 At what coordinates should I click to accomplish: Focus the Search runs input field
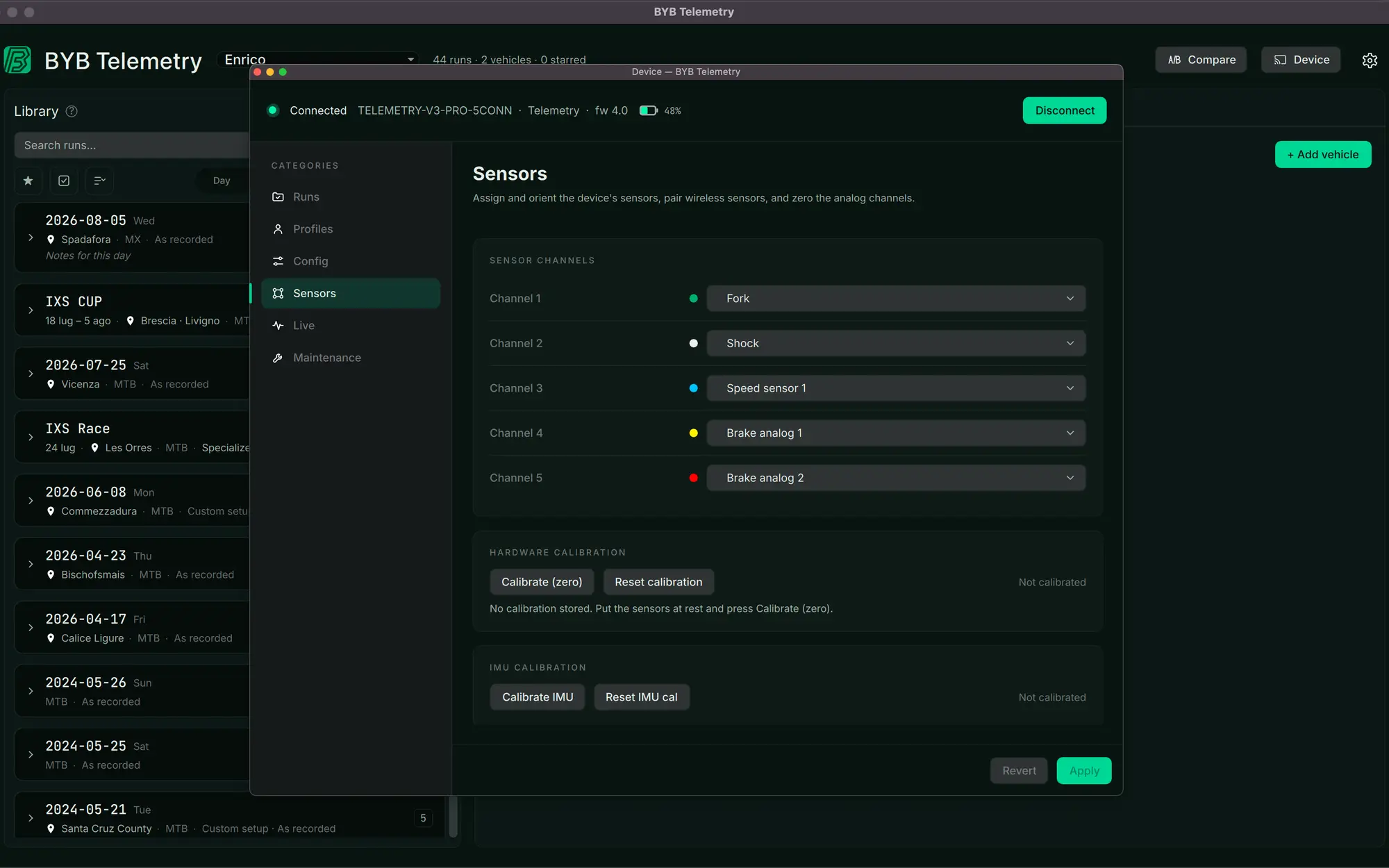click(132, 145)
